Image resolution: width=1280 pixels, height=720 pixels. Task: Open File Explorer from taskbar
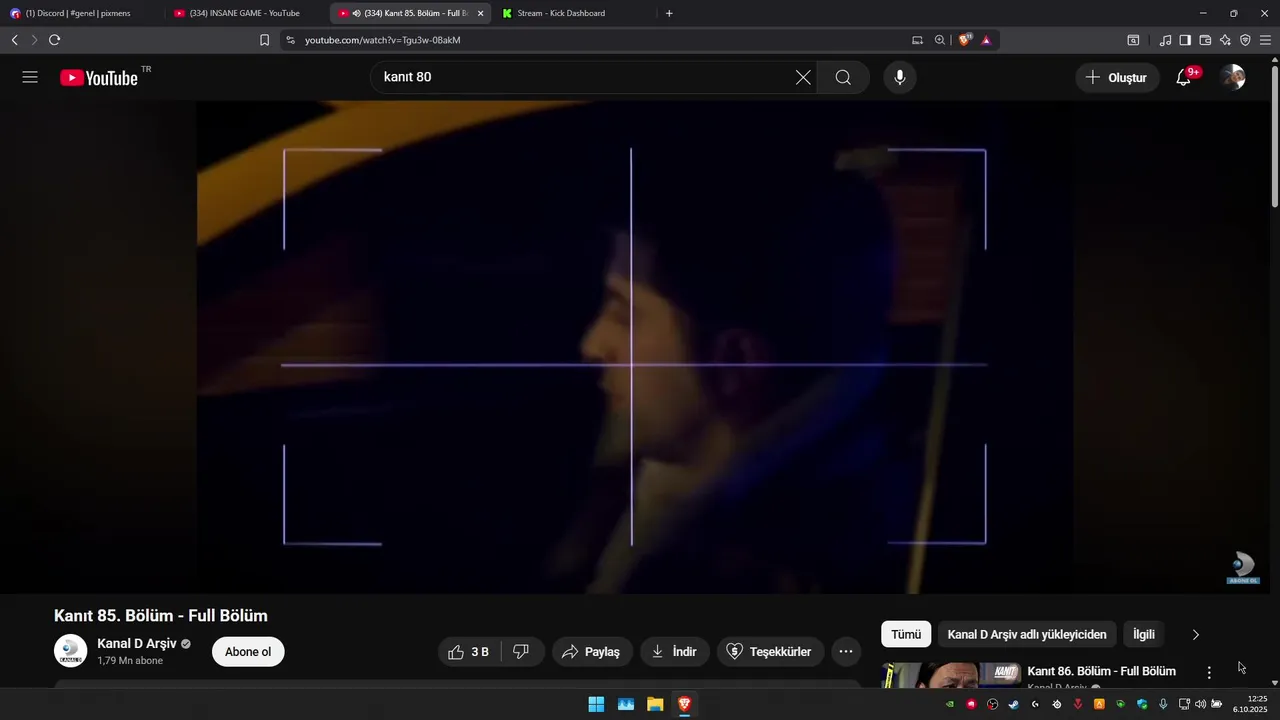pos(655,704)
